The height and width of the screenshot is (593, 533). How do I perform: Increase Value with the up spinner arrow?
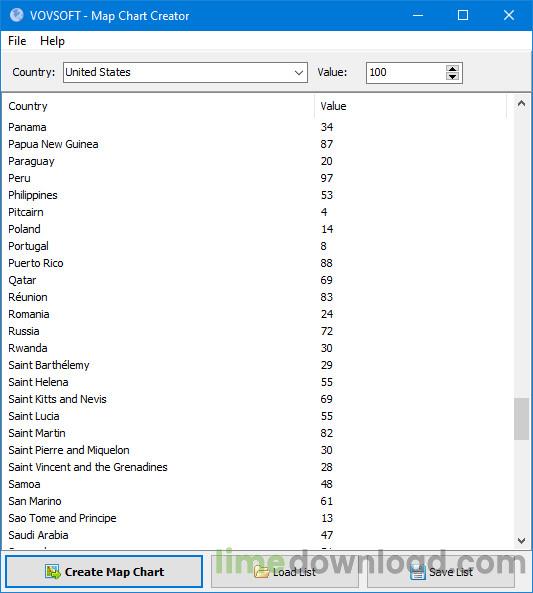pos(452,68)
